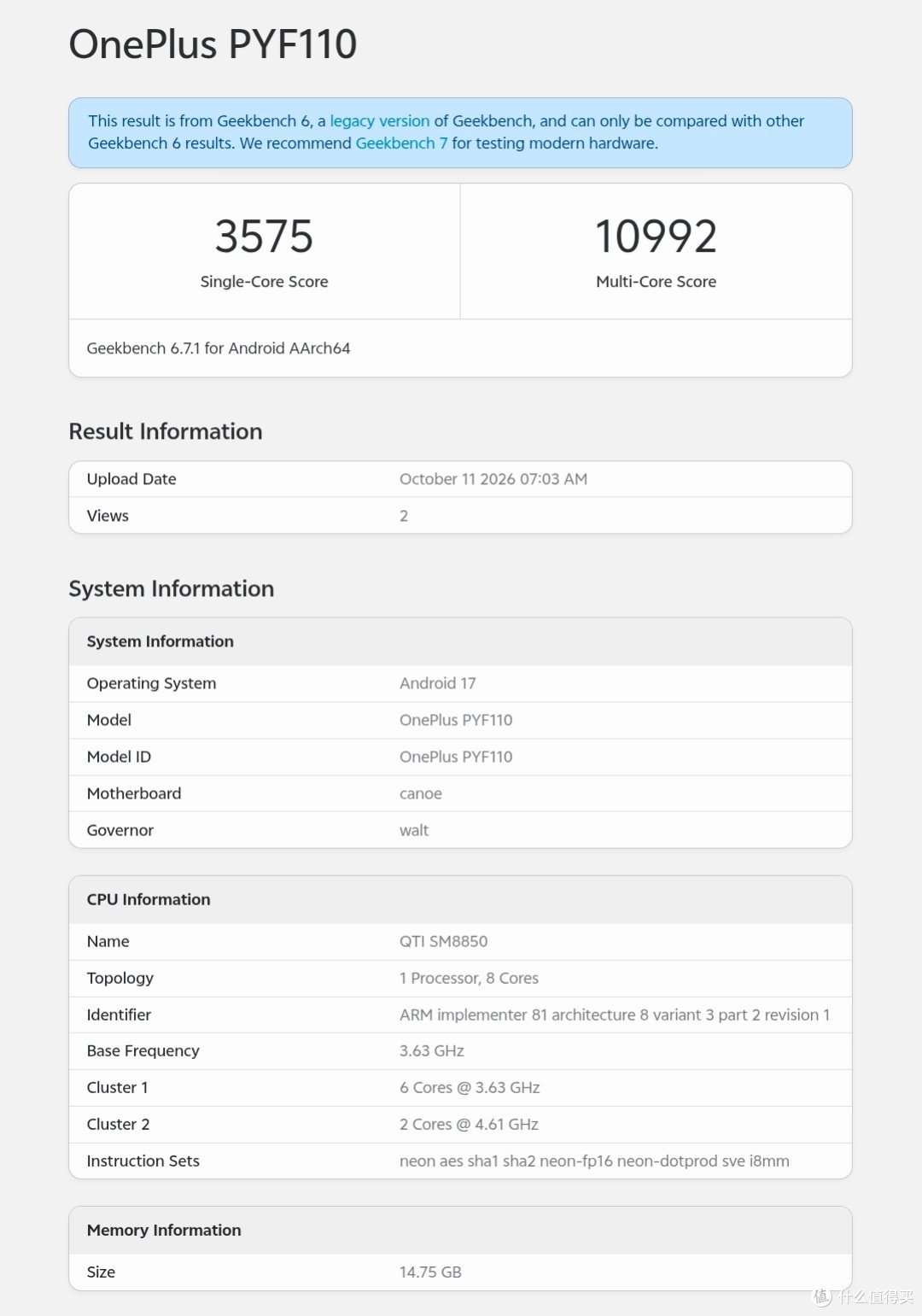This screenshot has height=1316, width=922.
Task: Select the Model value "OnePlus PYF110"
Action: (456, 720)
